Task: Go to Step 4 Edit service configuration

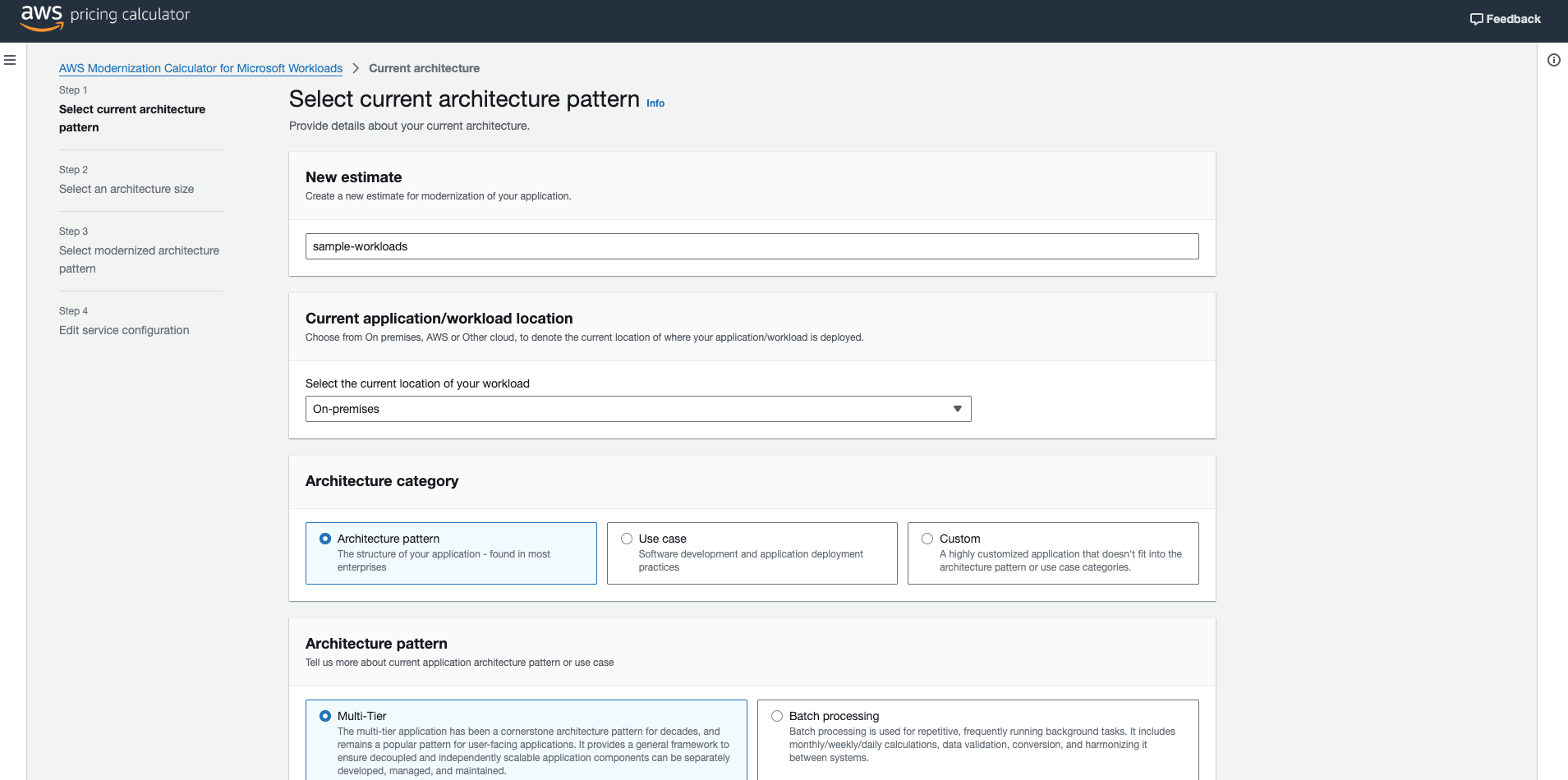Action: click(x=124, y=330)
